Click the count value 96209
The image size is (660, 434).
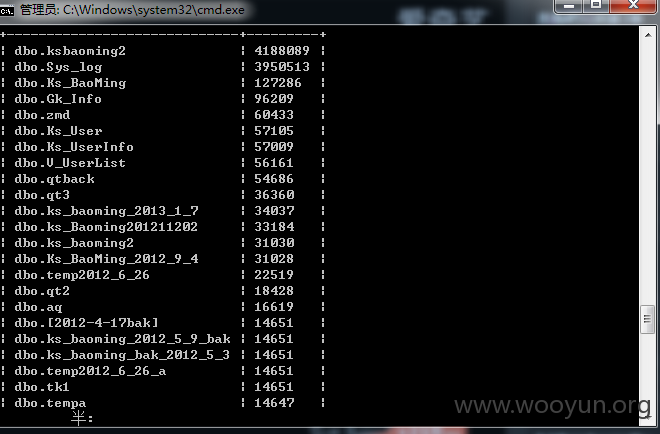click(274, 99)
